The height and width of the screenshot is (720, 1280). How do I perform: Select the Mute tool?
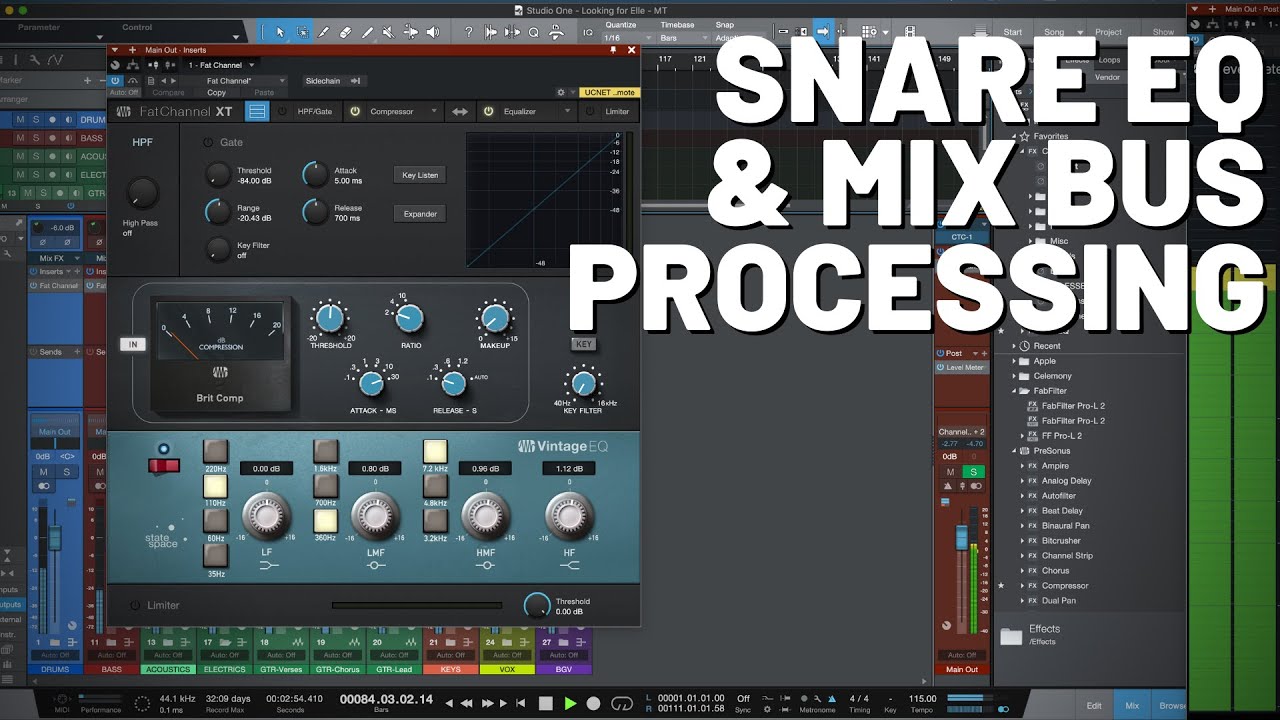[389, 32]
